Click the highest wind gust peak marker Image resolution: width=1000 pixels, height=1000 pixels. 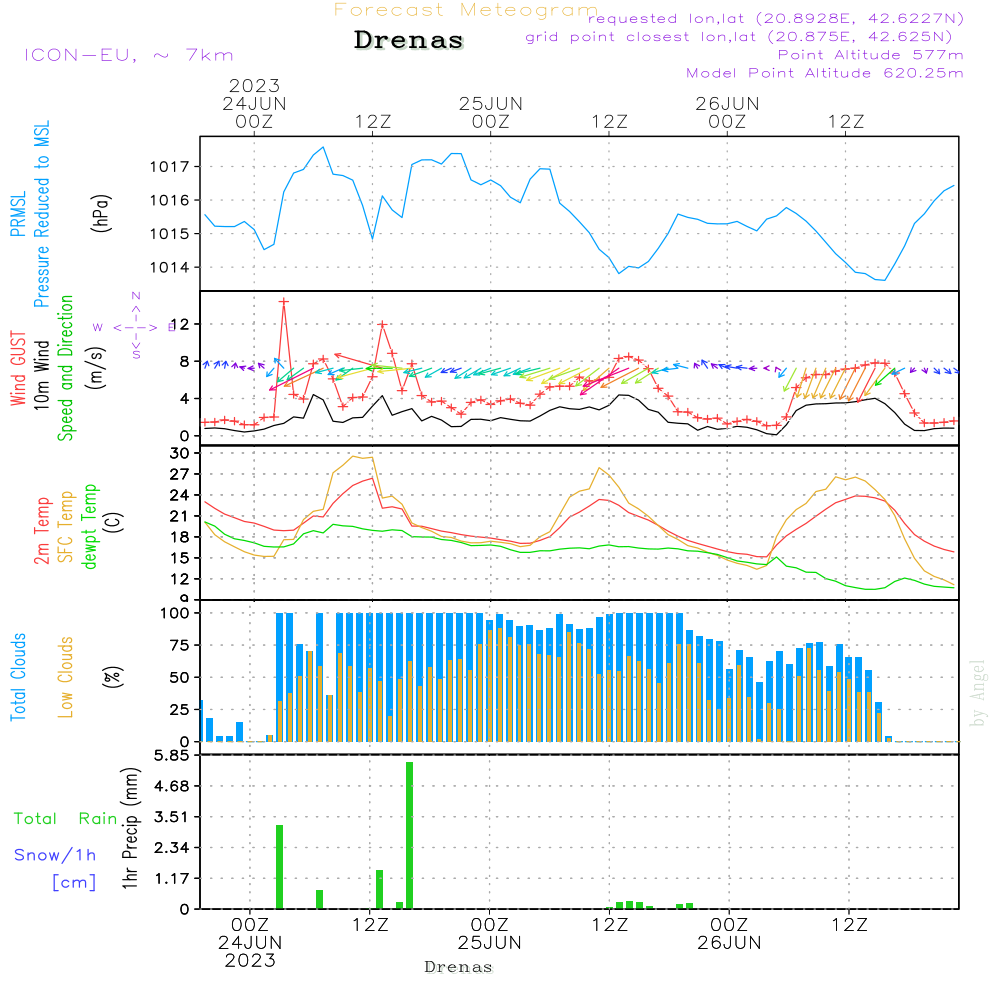[284, 302]
